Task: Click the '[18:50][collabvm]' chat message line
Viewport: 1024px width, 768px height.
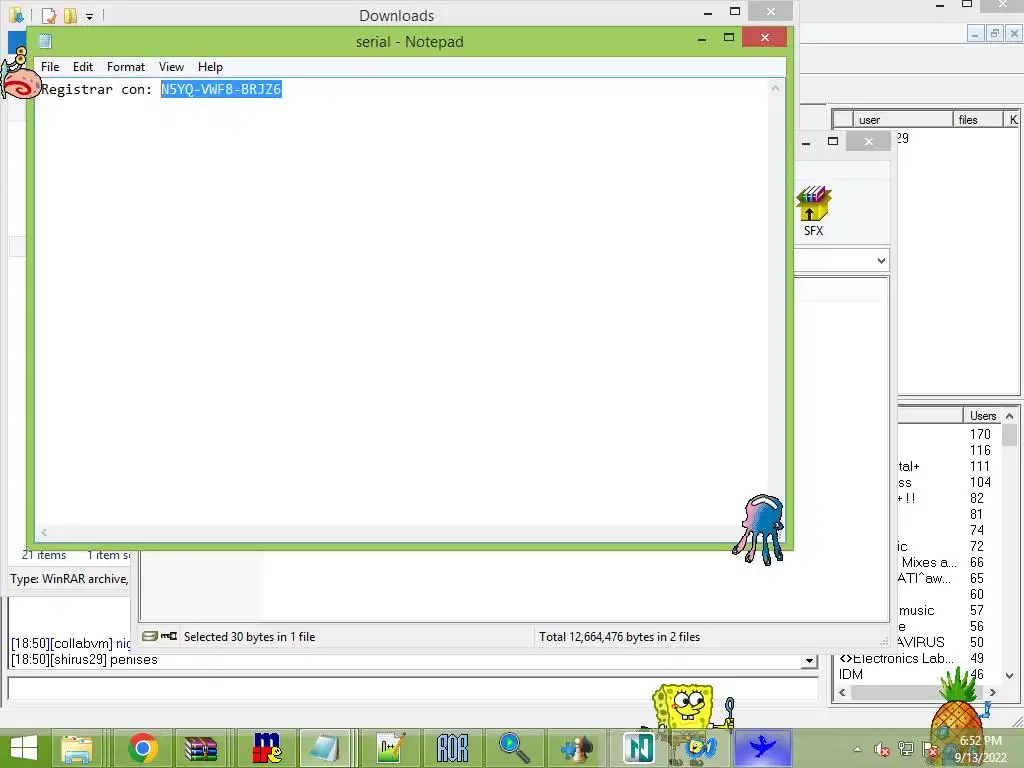Action: click(71, 643)
